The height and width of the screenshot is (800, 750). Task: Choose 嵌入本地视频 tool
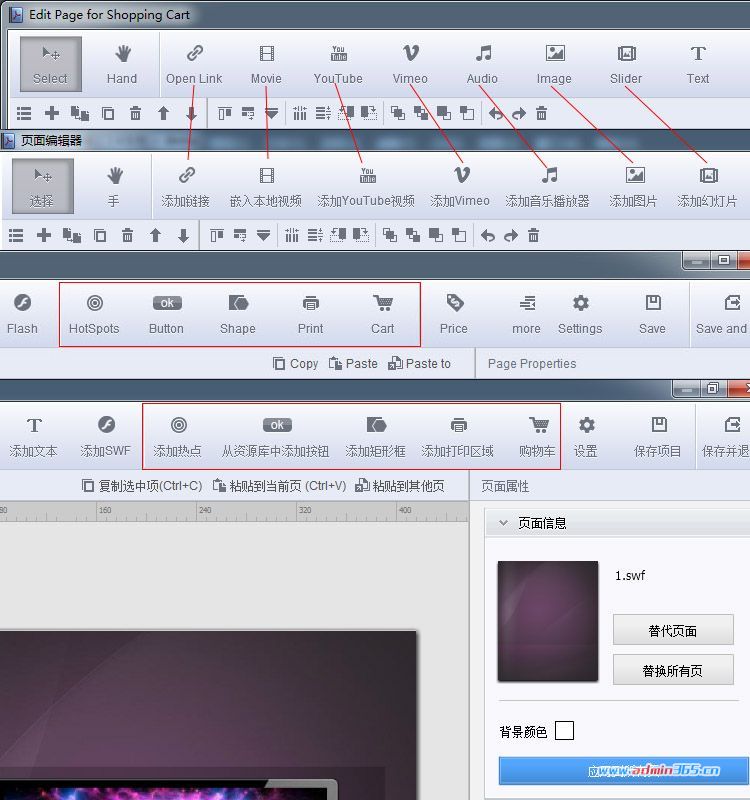(x=266, y=186)
